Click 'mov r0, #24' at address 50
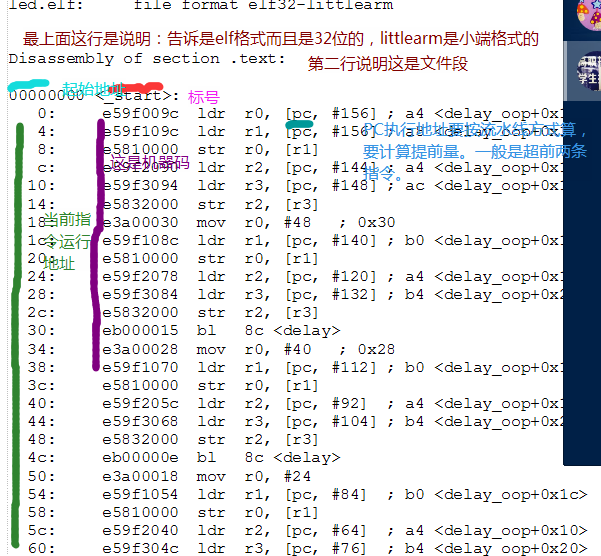Image resolution: width=601 pixels, height=556 pixels. coord(254,476)
